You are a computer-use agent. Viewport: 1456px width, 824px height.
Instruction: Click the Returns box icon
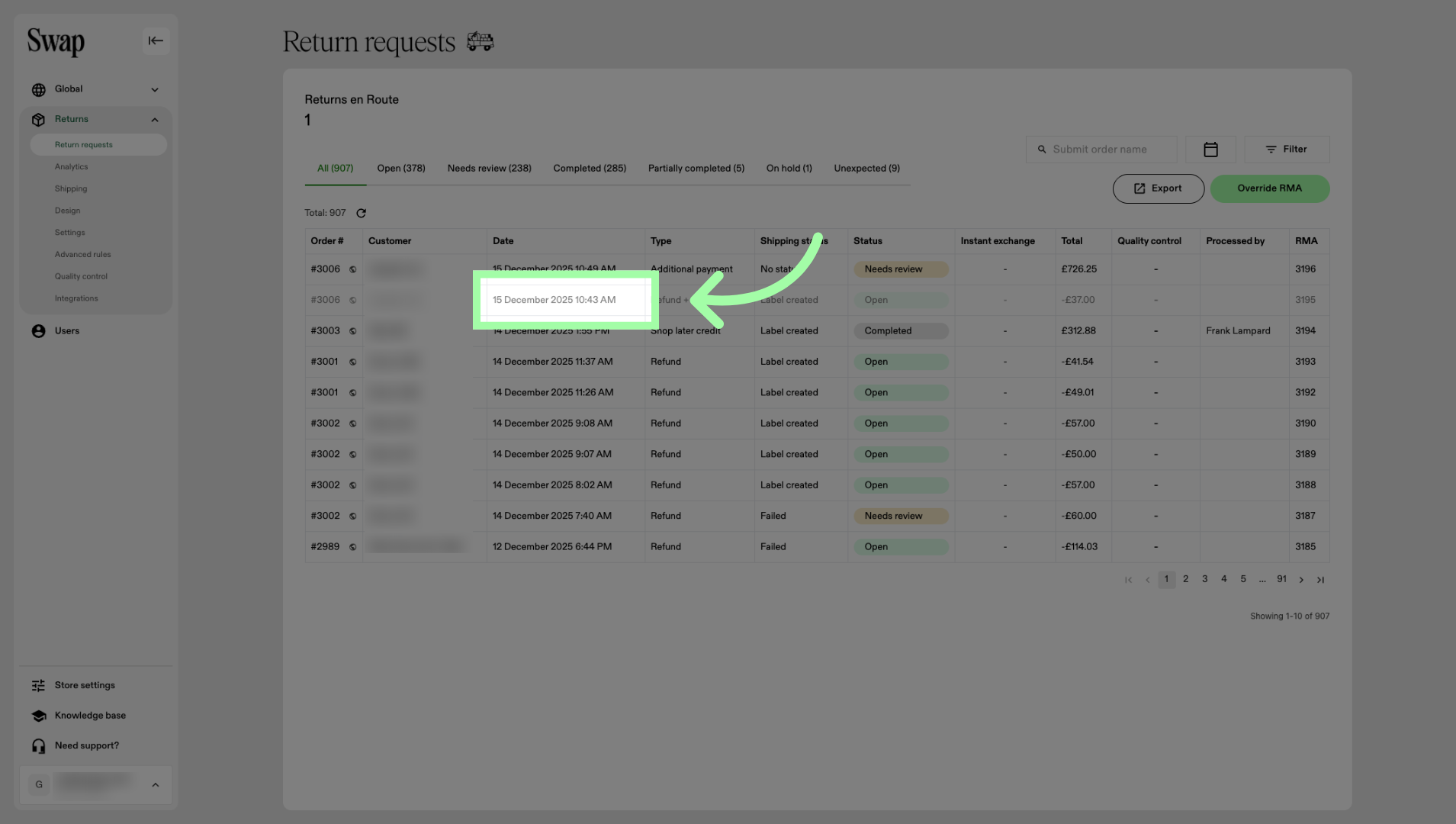pyautogui.click(x=38, y=120)
